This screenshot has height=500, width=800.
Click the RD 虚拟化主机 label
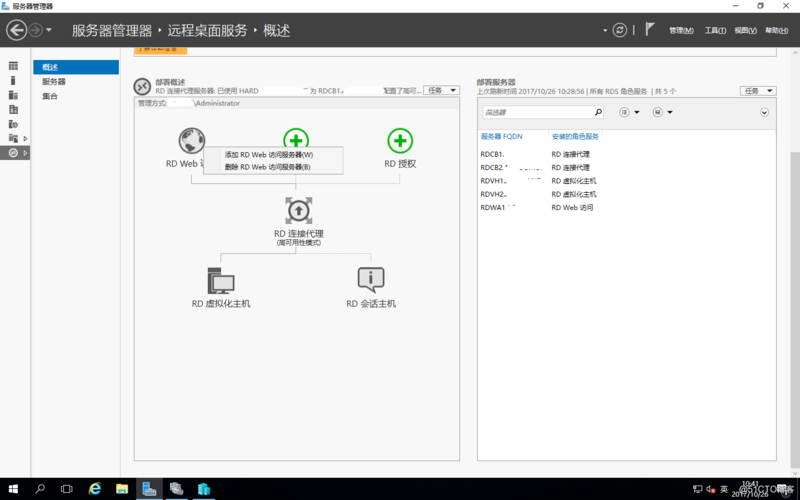click(221, 304)
